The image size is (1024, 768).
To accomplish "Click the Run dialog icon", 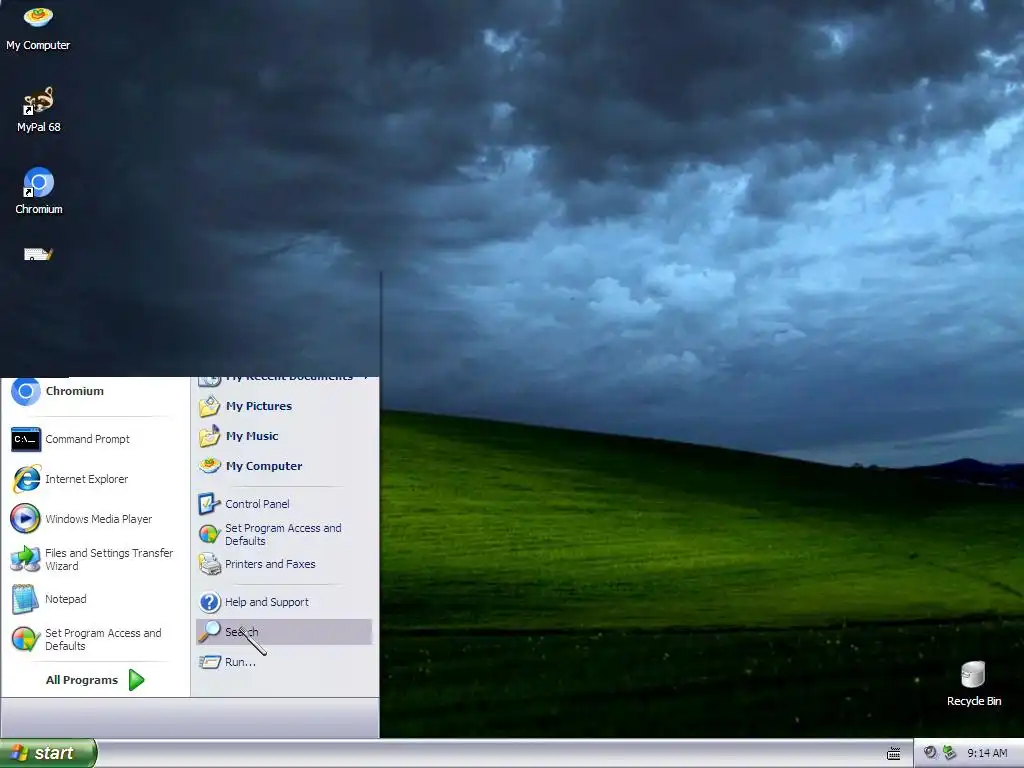I will [x=210, y=662].
